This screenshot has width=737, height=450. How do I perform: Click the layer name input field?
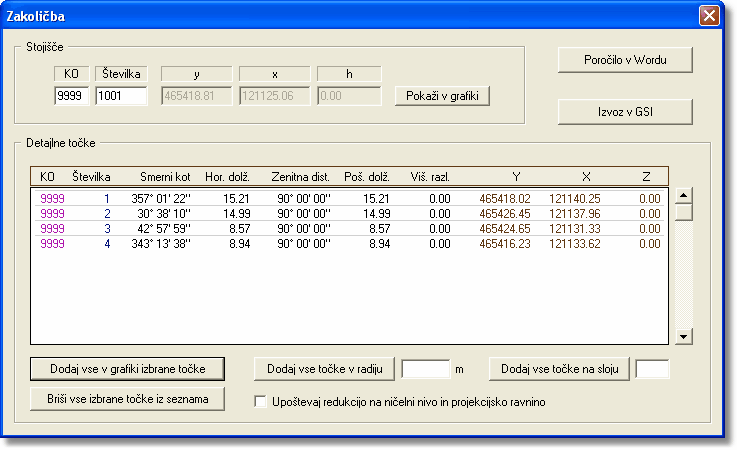[x=652, y=369]
